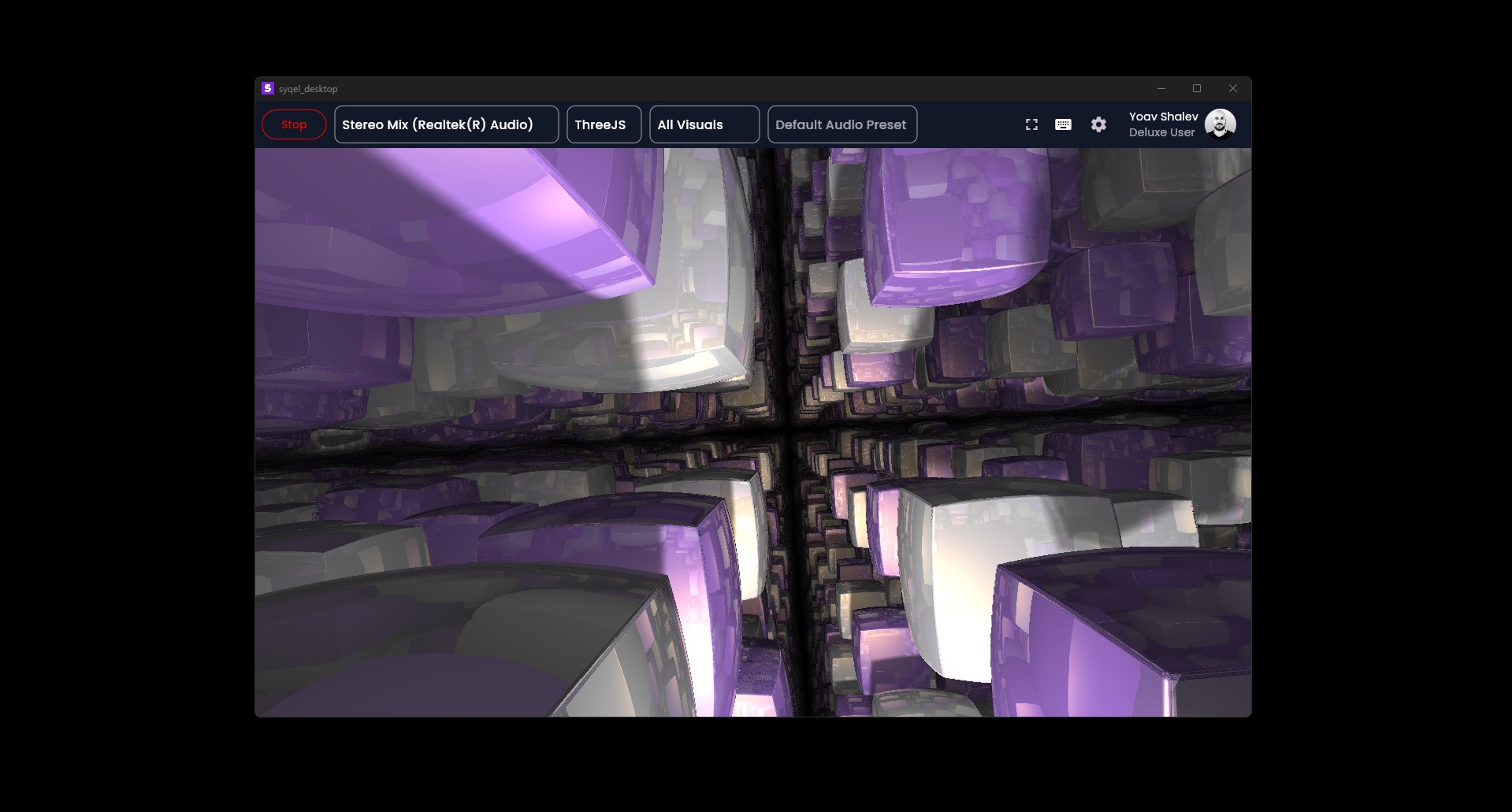
Task: Click the fractal visualizer canvas
Action: click(752, 433)
